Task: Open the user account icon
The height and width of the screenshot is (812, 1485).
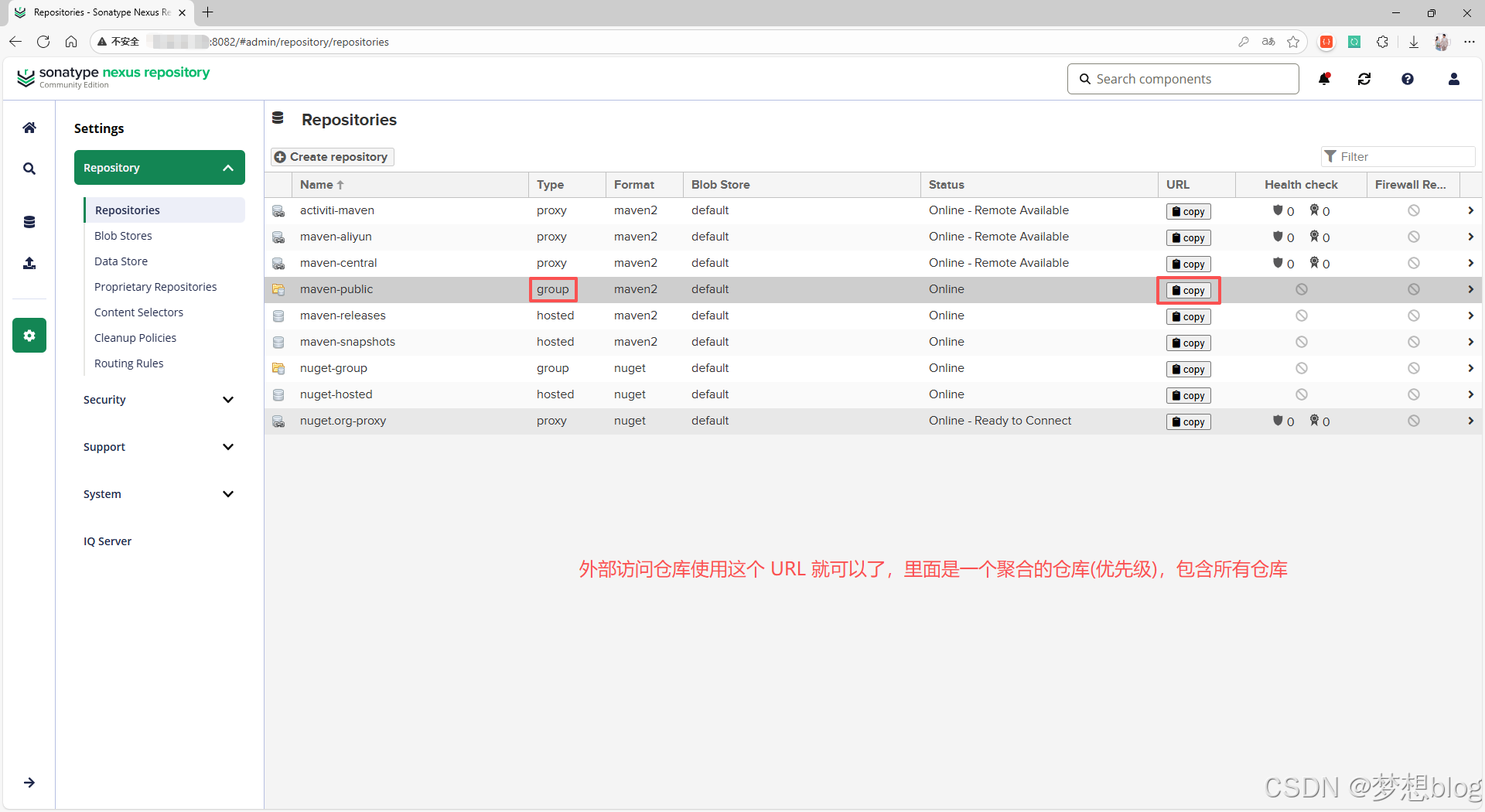Action: [1454, 79]
